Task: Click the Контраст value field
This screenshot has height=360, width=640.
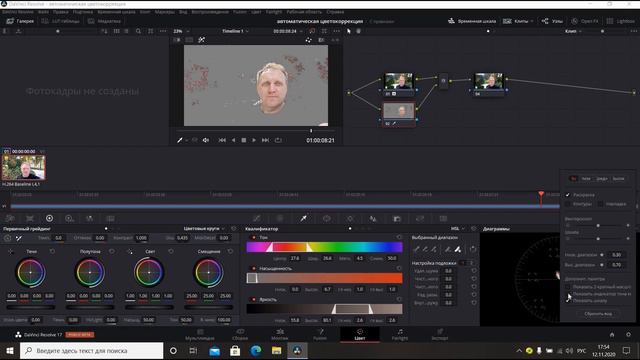Action: click(141, 238)
